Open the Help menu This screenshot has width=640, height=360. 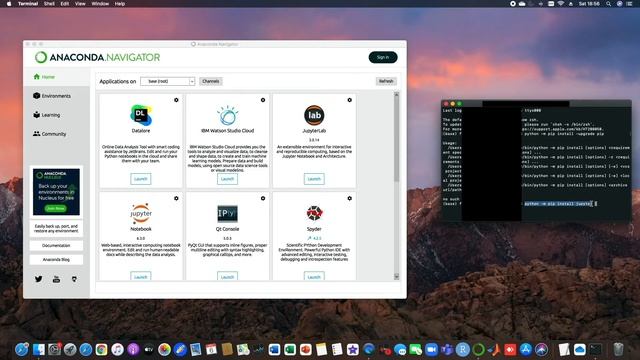[x=120, y=4]
